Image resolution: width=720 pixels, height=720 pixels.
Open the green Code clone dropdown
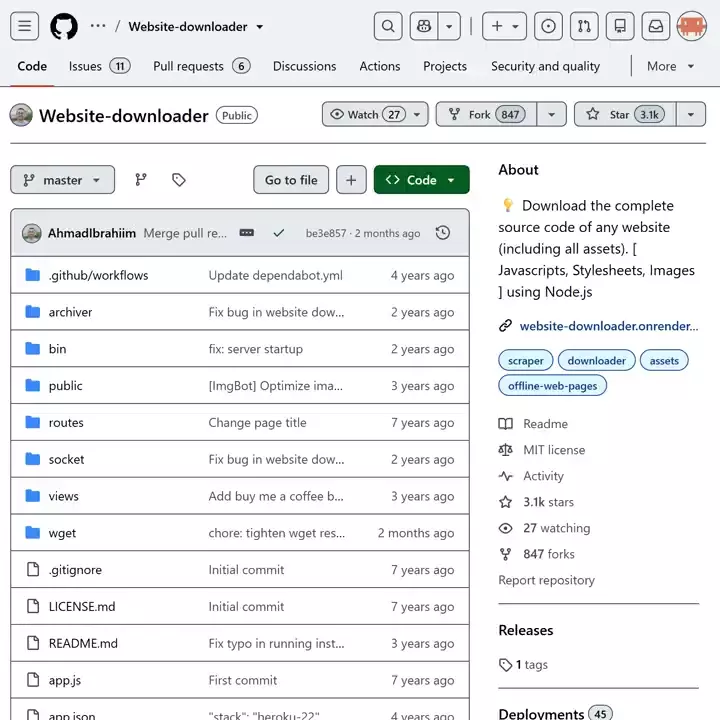tap(422, 180)
